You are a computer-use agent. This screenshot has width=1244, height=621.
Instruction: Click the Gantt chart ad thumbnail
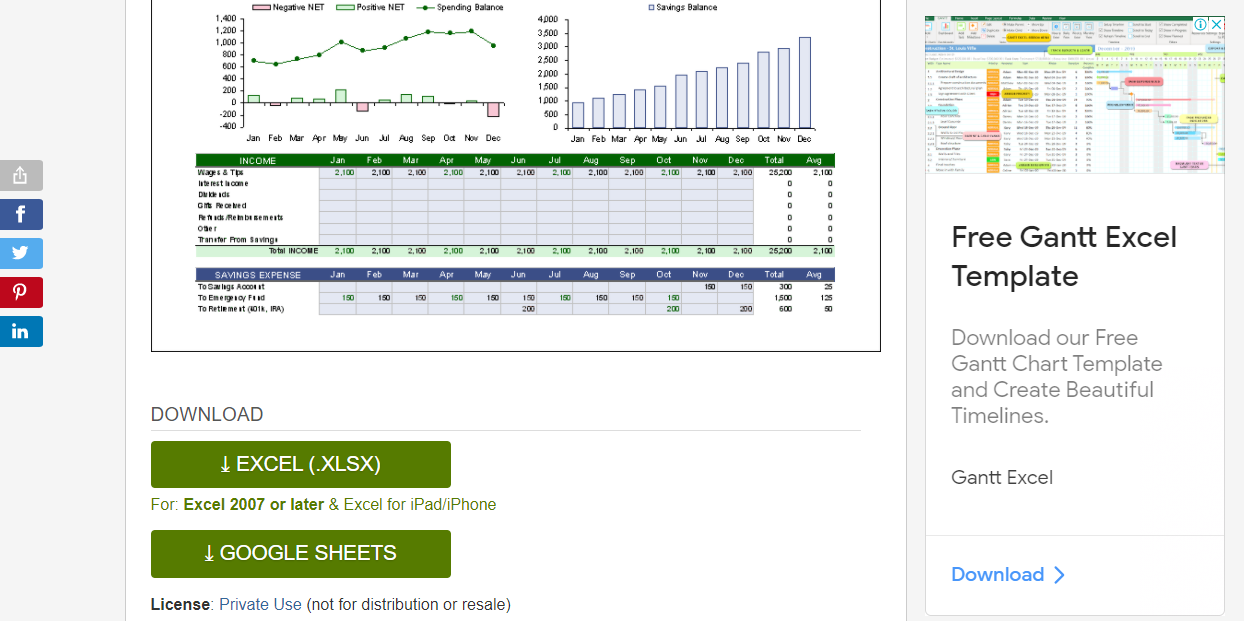(x=1074, y=95)
